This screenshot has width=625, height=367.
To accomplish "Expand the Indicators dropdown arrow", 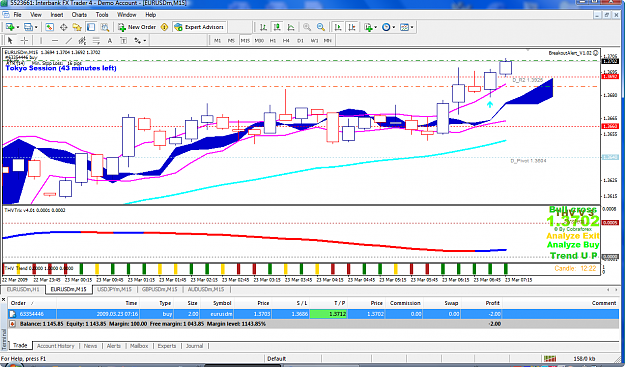I will pos(375,27).
